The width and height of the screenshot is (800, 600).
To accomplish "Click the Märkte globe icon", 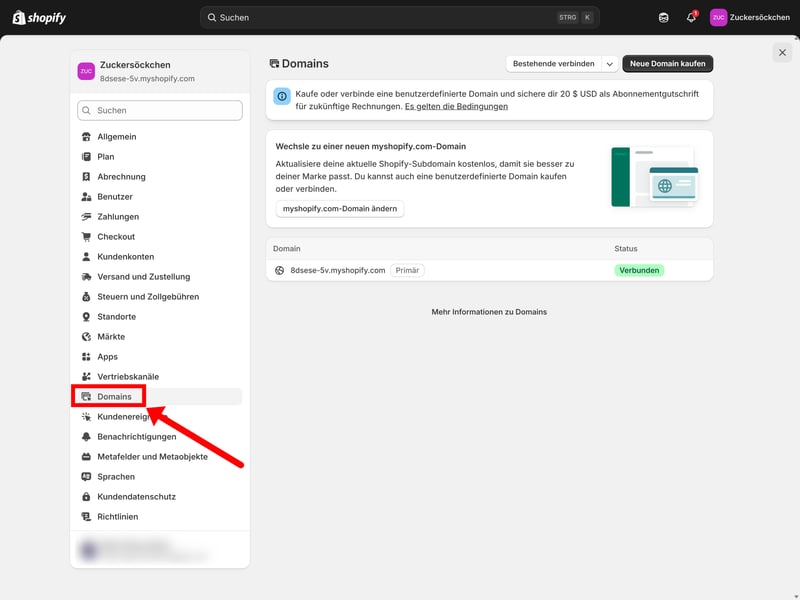I will (x=86, y=337).
